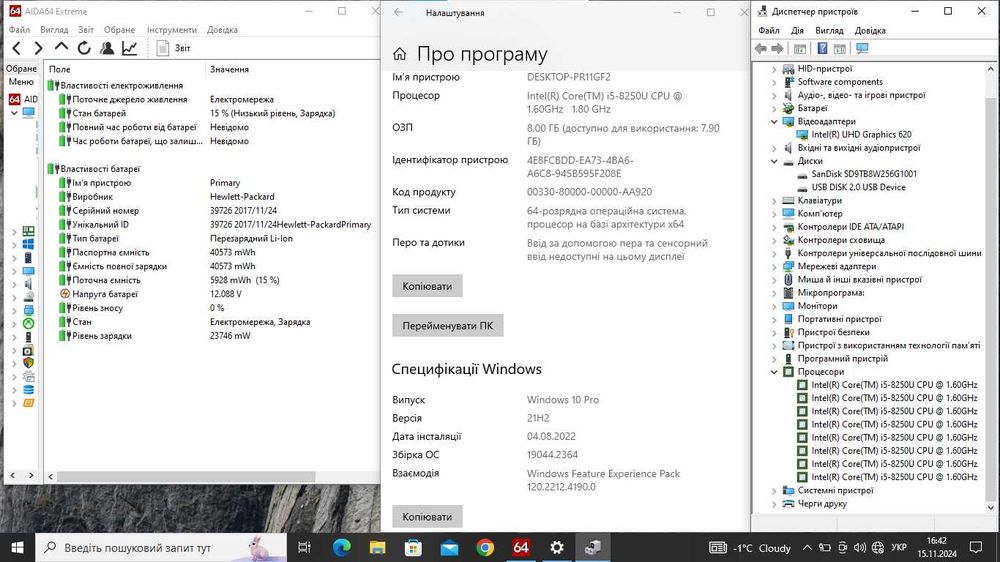The width and height of the screenshot is (1000, 562).
Task: Click Device Manager forward arrow icon
Action: [777, 48]
